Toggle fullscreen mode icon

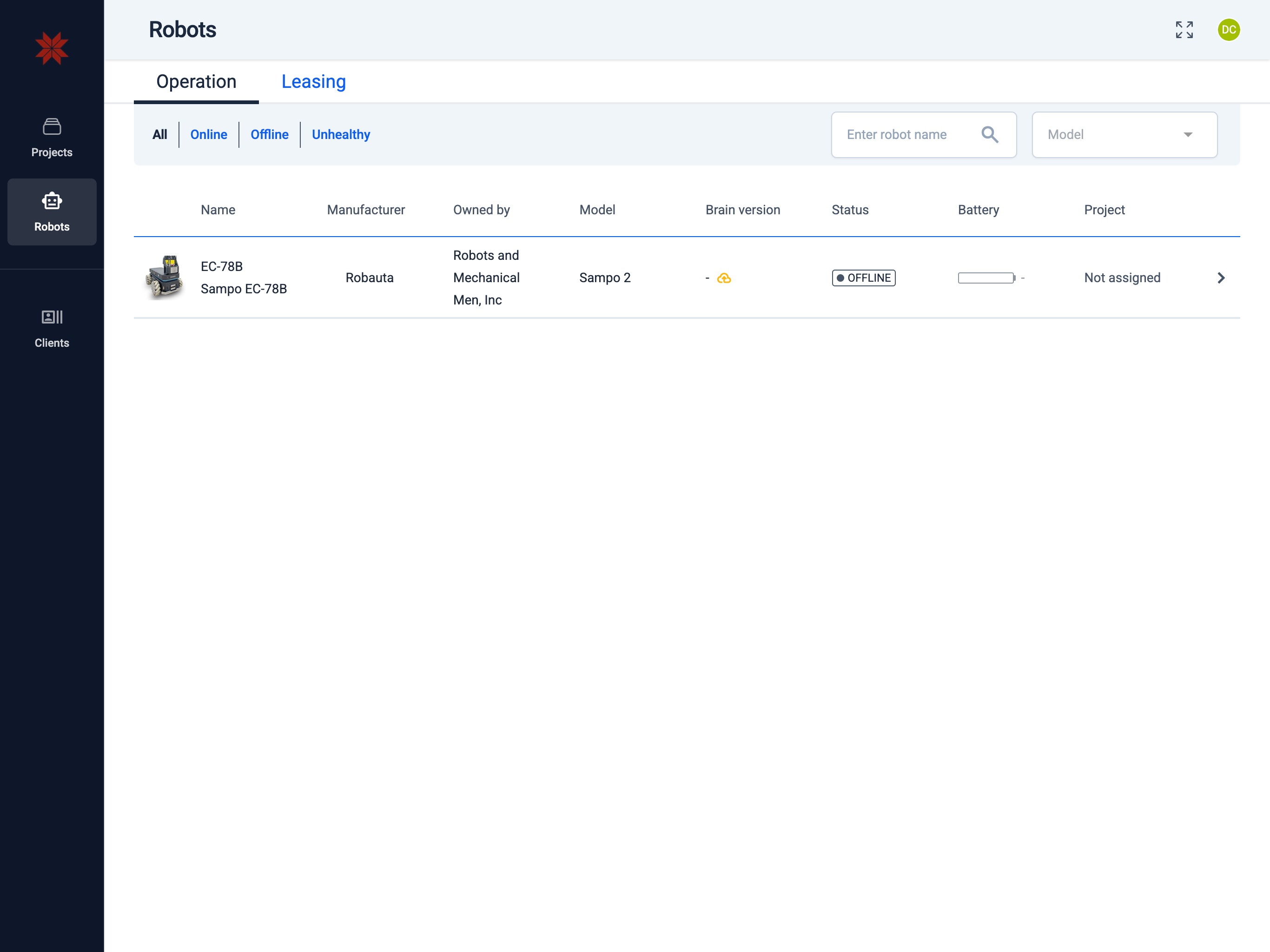pos(1184,30)
